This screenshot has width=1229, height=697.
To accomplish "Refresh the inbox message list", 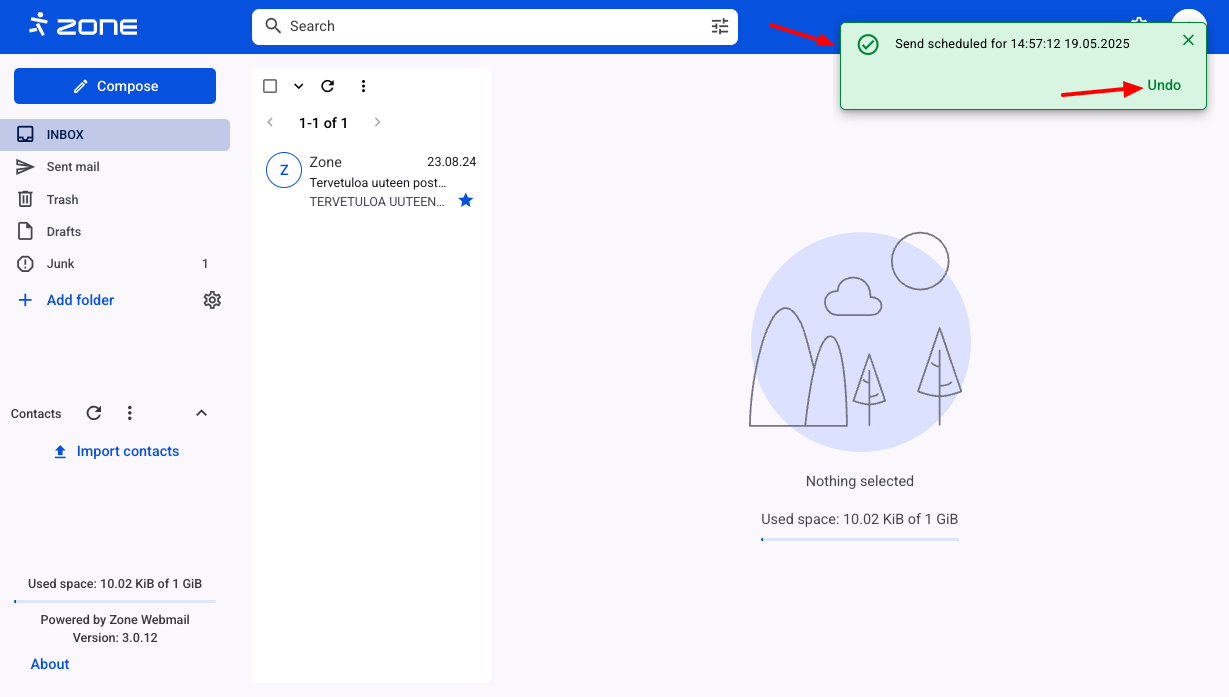I will tap(327, 86).
